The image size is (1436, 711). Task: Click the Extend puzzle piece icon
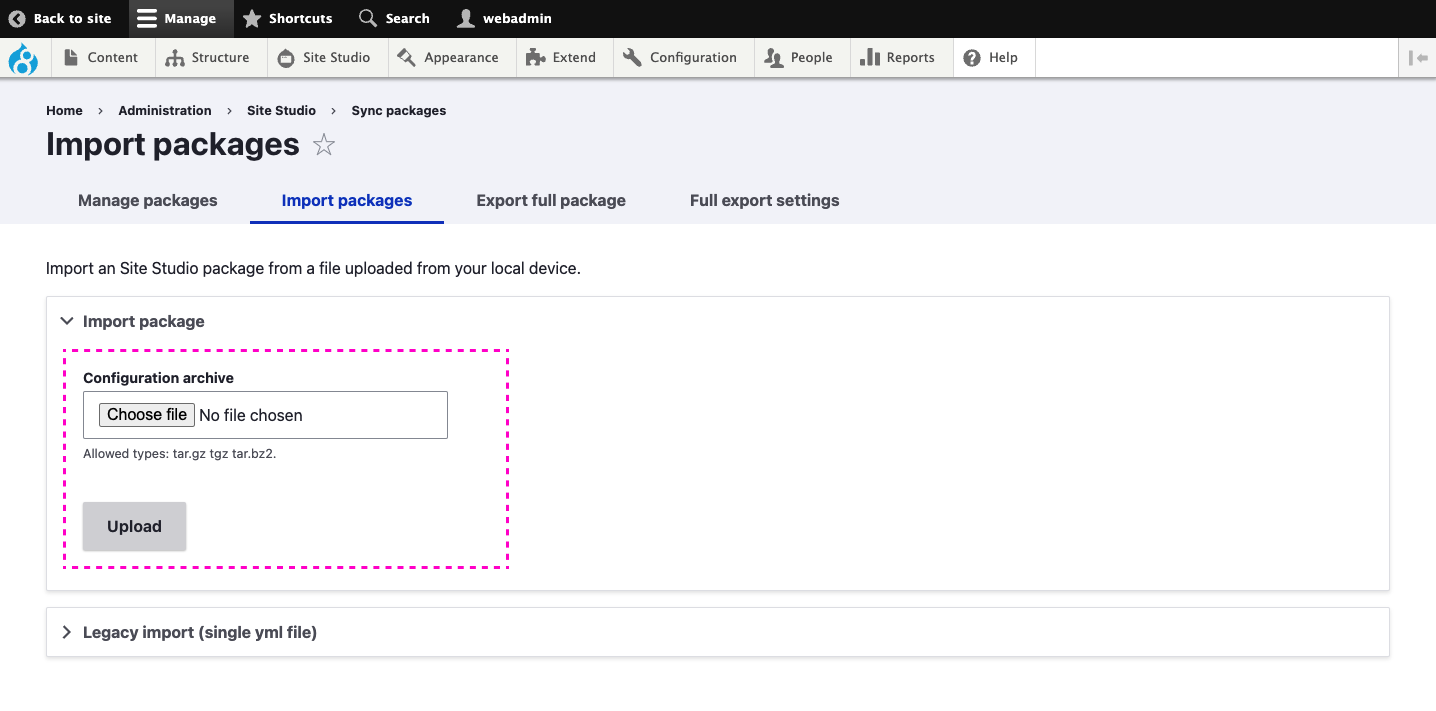(x=536, y=57)
